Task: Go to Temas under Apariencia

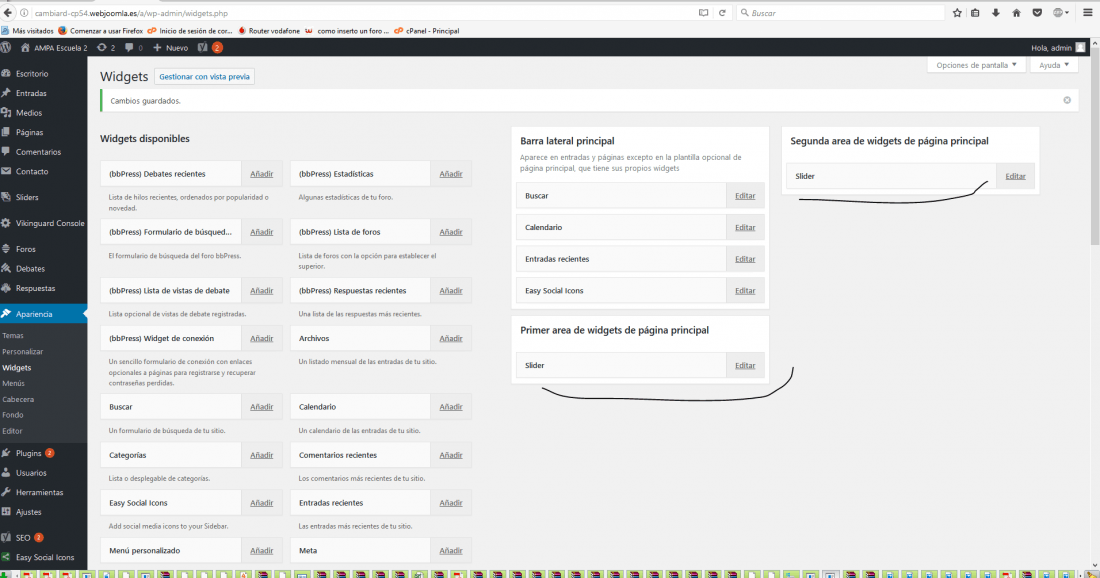Action: (x=13, y=336)
